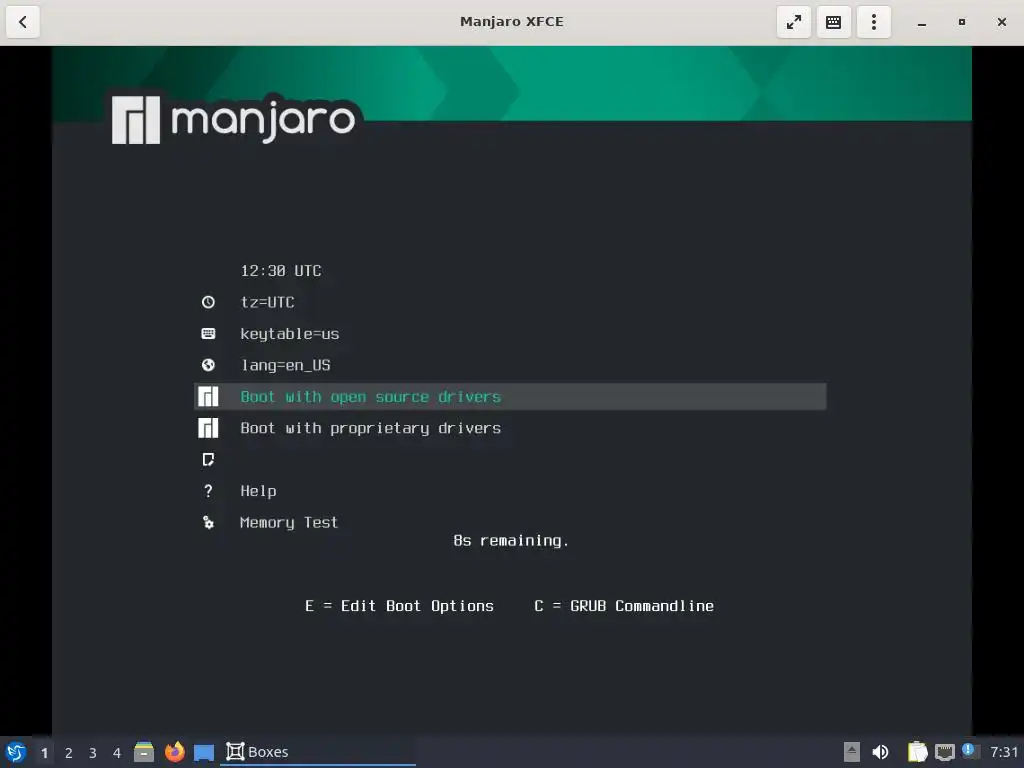Select the lang=en_US boot entry
Viewport: 1024px width, 768px height.
pos(510,365)
